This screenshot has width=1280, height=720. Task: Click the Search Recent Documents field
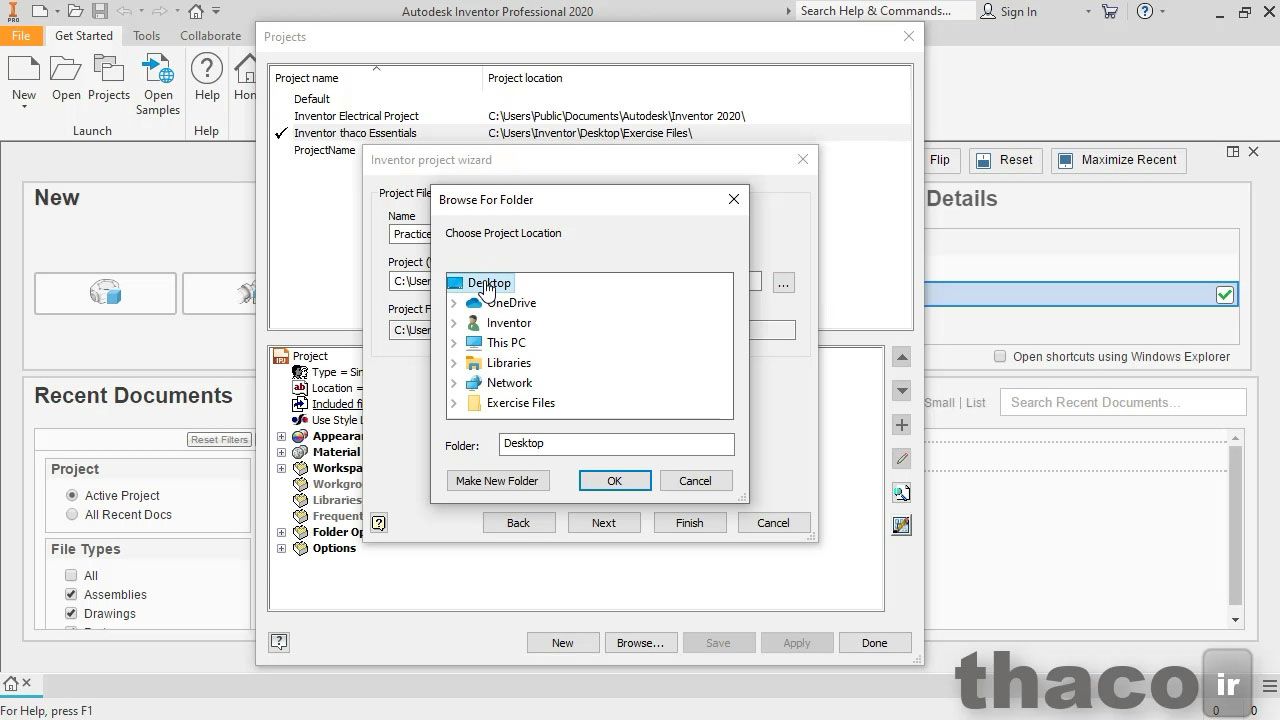(x=1123, y=402)
